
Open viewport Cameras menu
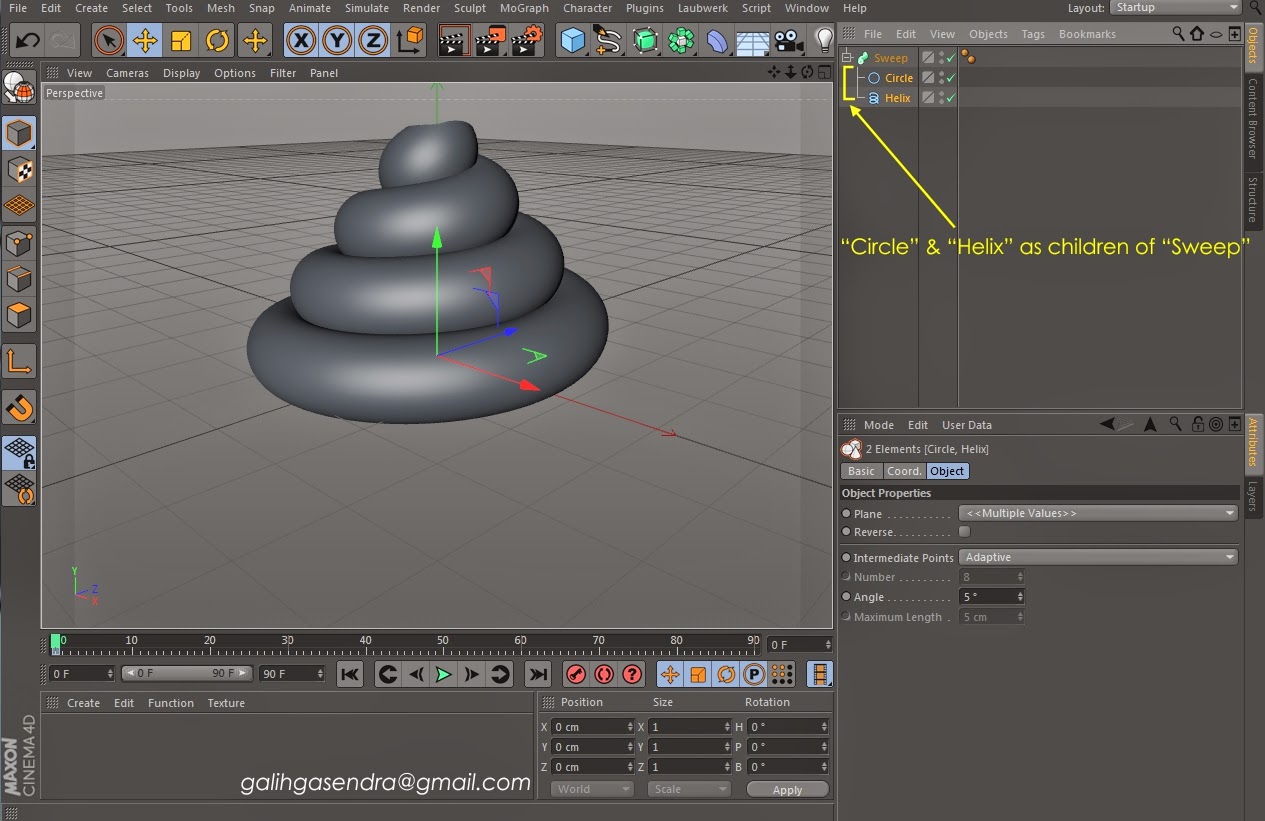127,73
